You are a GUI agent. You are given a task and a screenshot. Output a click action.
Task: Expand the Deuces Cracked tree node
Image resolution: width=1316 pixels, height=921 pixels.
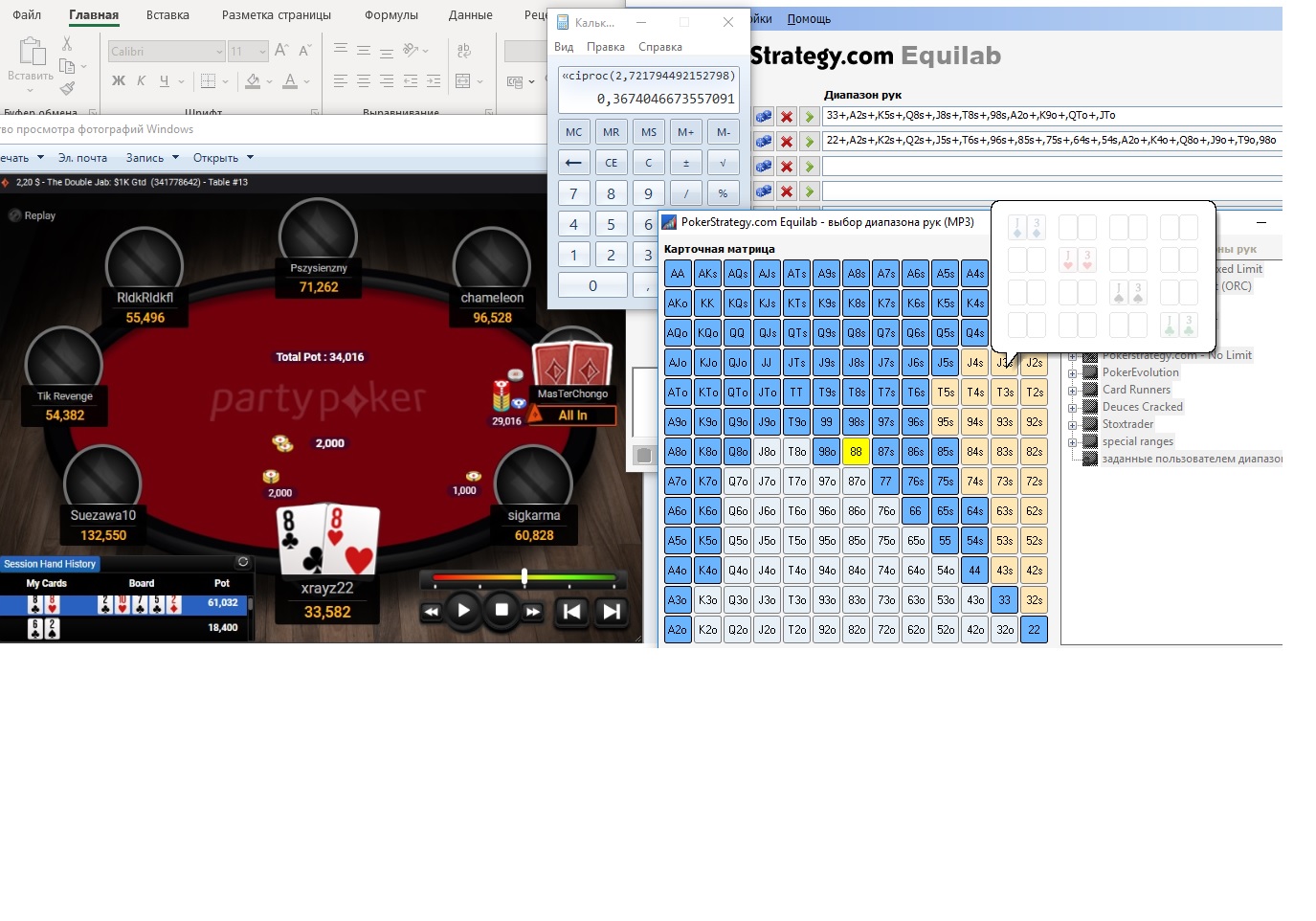1073,408
